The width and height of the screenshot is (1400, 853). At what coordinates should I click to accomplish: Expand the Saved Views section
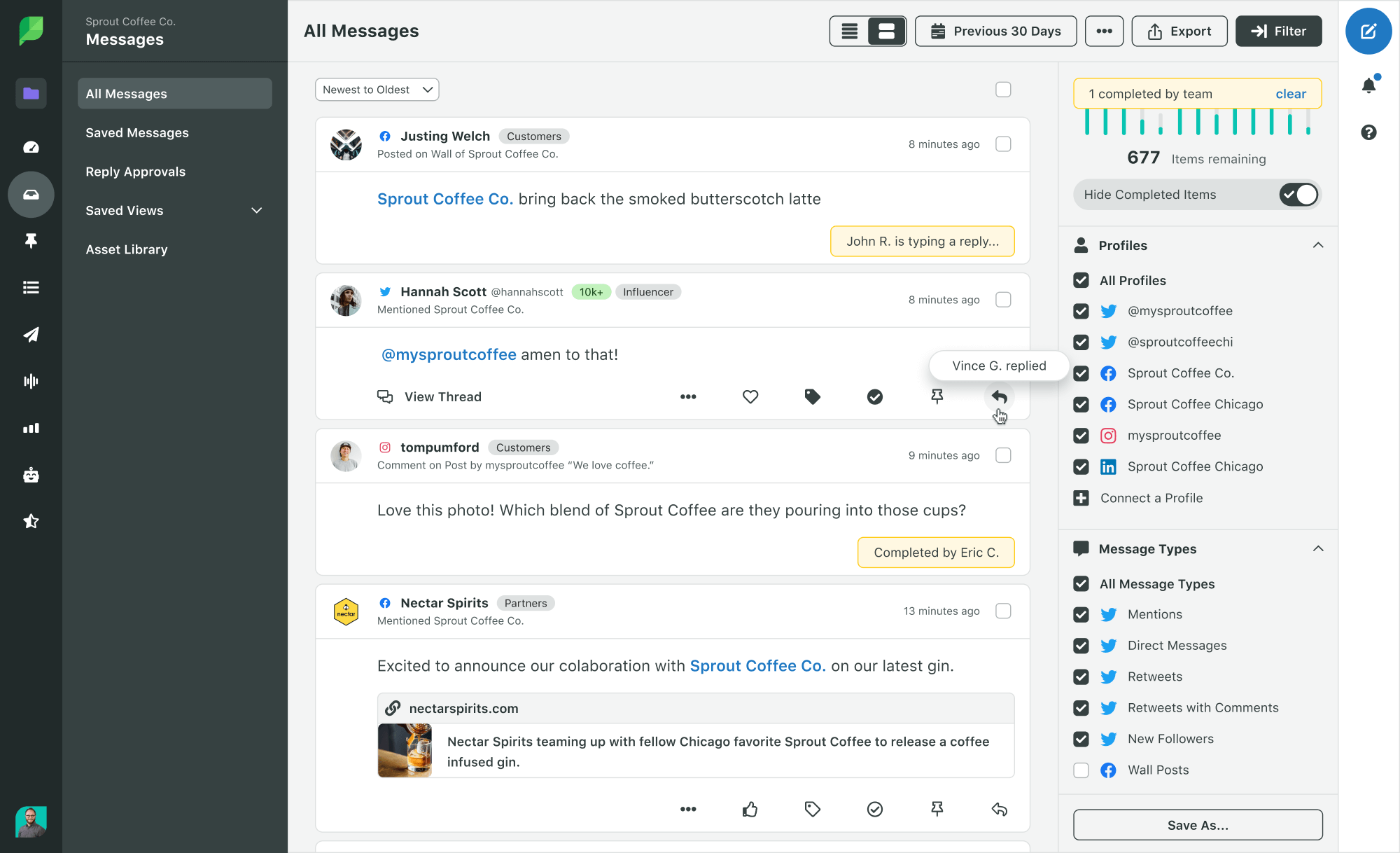point(257,210)
